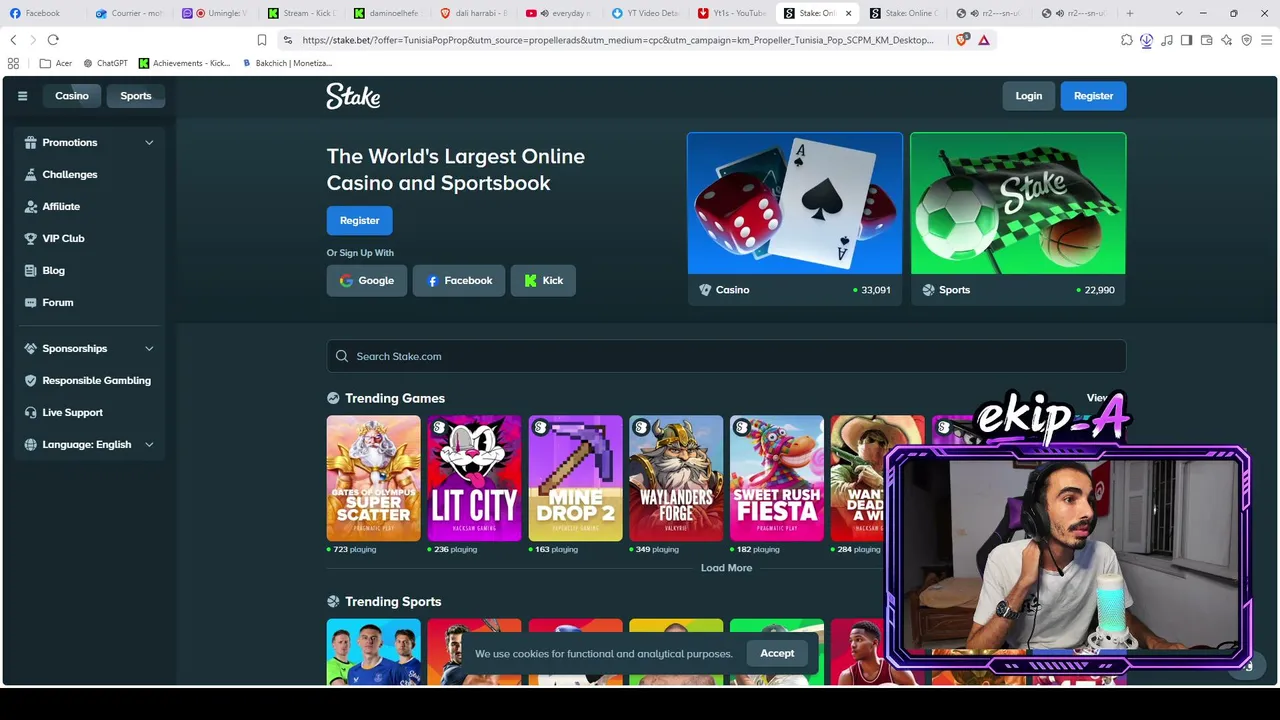Switch to the YT Video Details browser tab

click(645, 13)
